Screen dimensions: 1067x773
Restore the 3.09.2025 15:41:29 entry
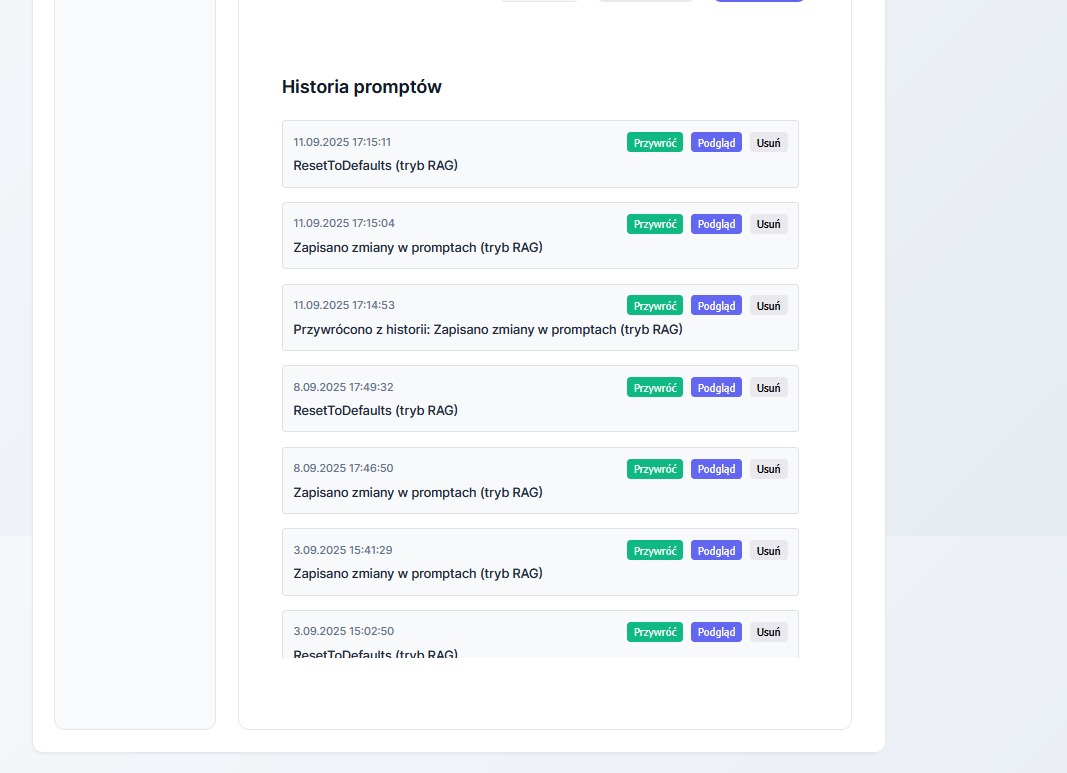655,550
